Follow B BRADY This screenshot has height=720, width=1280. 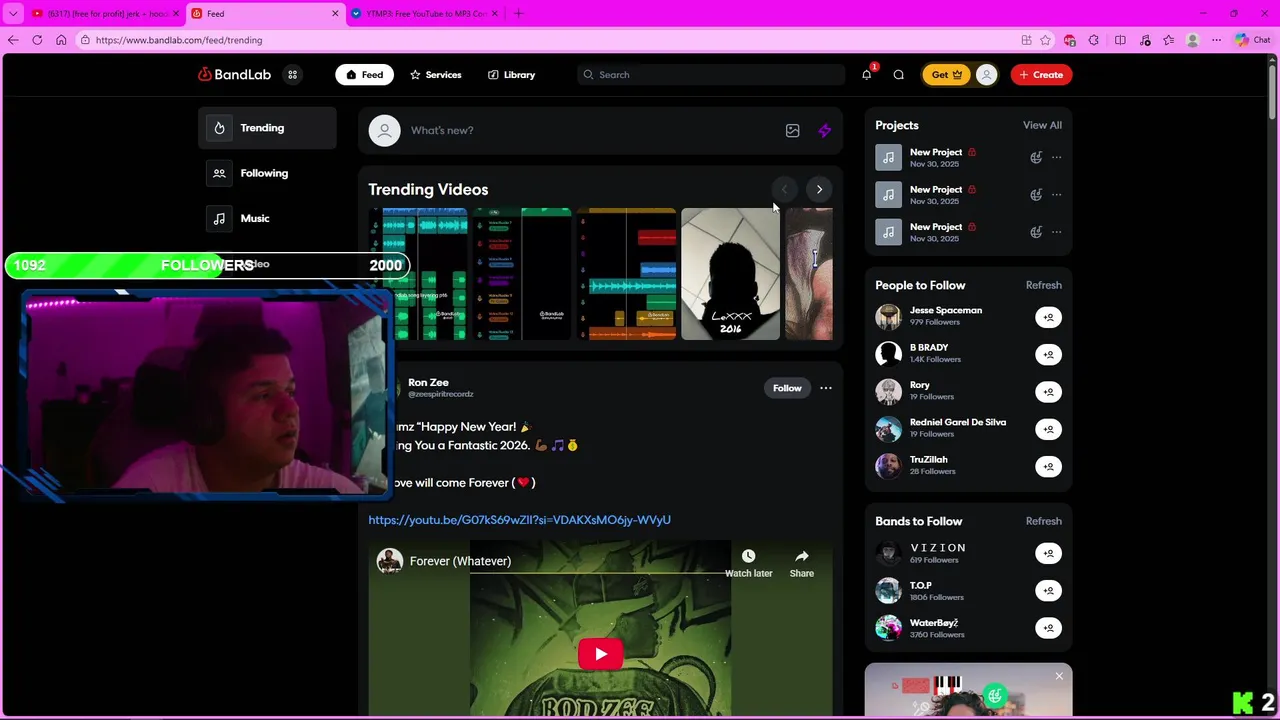tap(1048, 354)
